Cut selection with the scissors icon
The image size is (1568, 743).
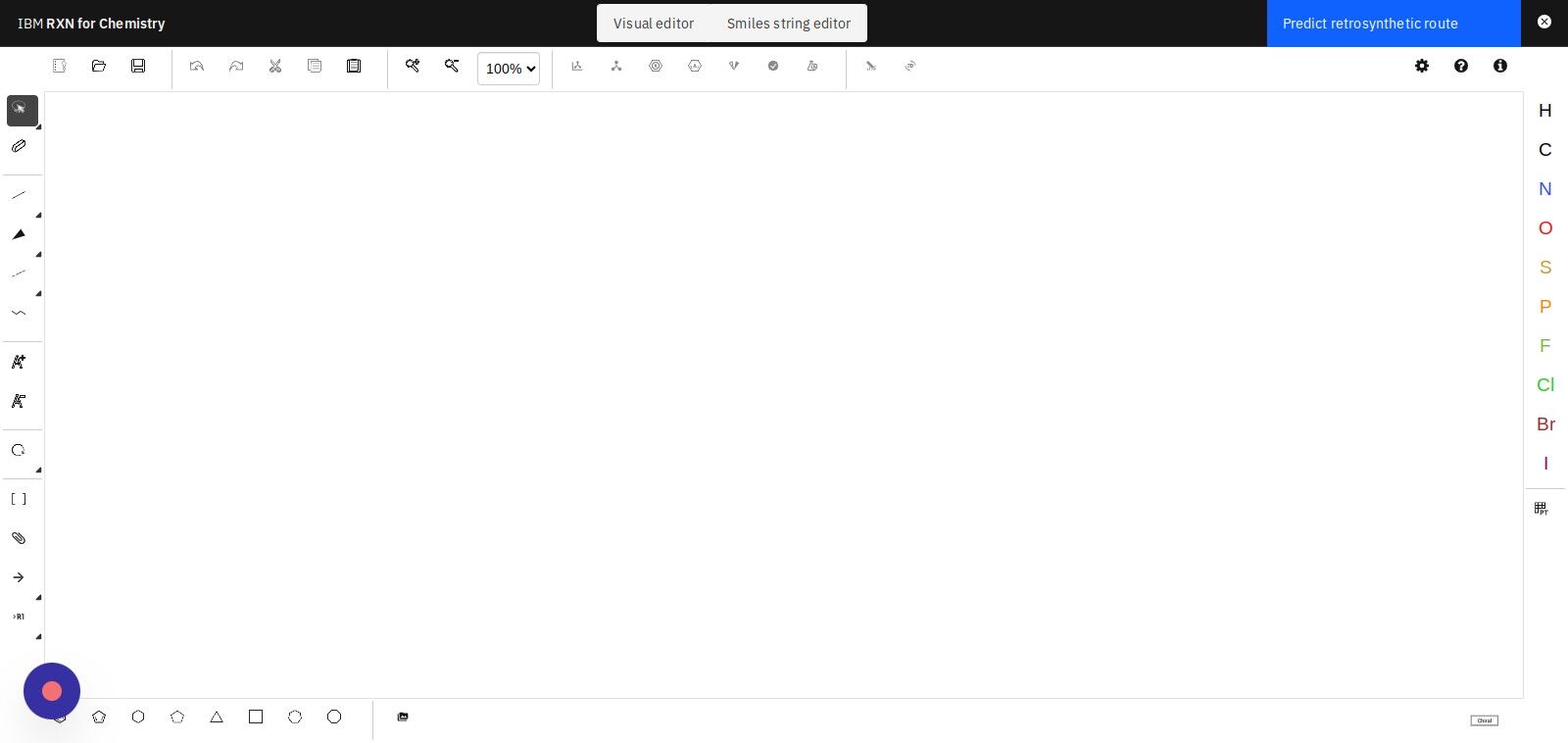pyautogui.click(x=275, y=66)
